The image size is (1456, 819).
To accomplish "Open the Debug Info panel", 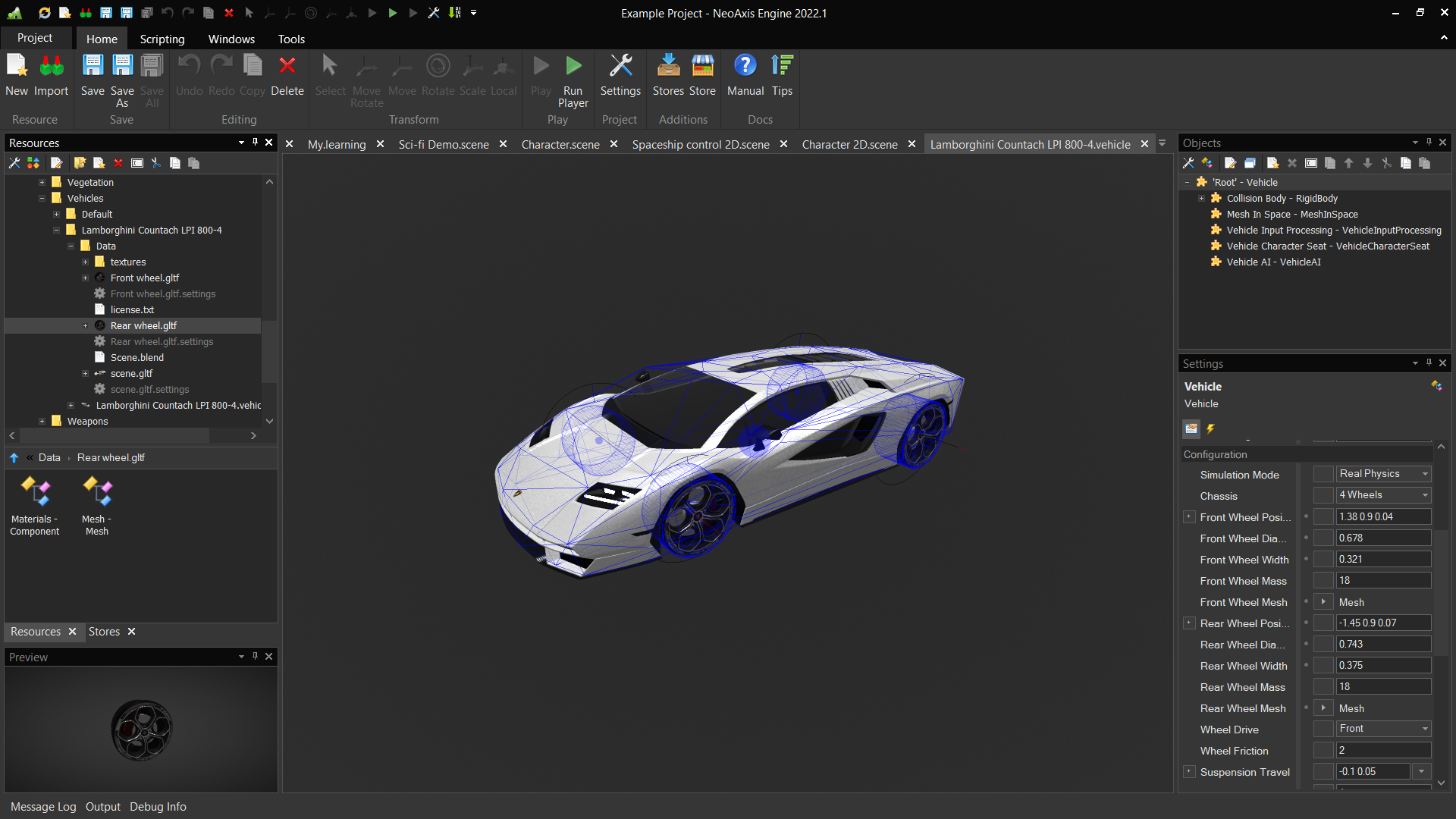I will coord(158,807).
